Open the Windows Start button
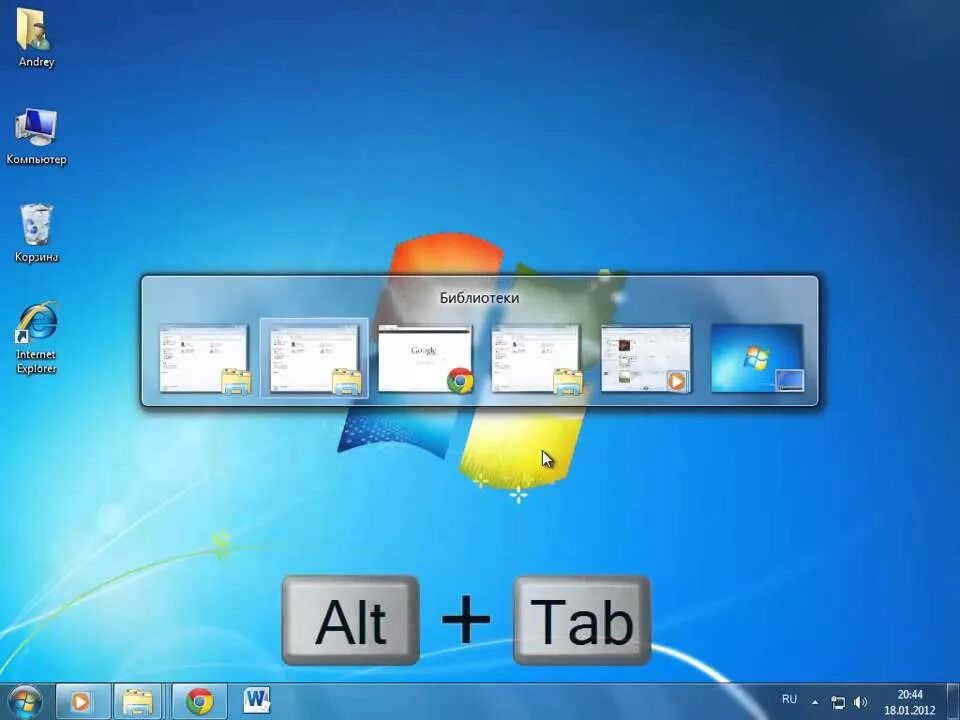The height and width of the screenshot is (720, 960). click(x=24, y=702)
